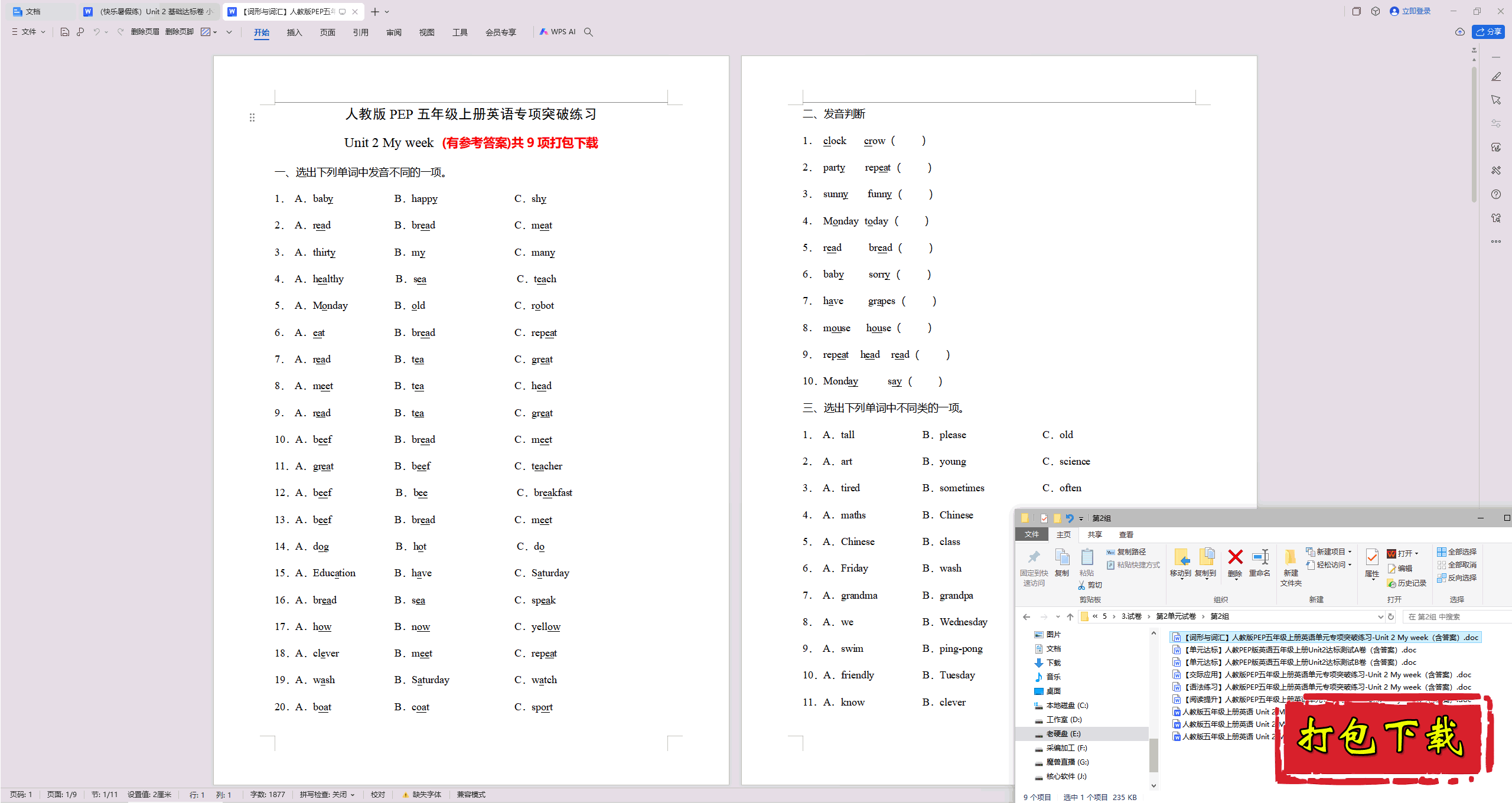Undo the last action in WPS
Viewport: 1512px width, 803px height.
(x=96, y=32)
